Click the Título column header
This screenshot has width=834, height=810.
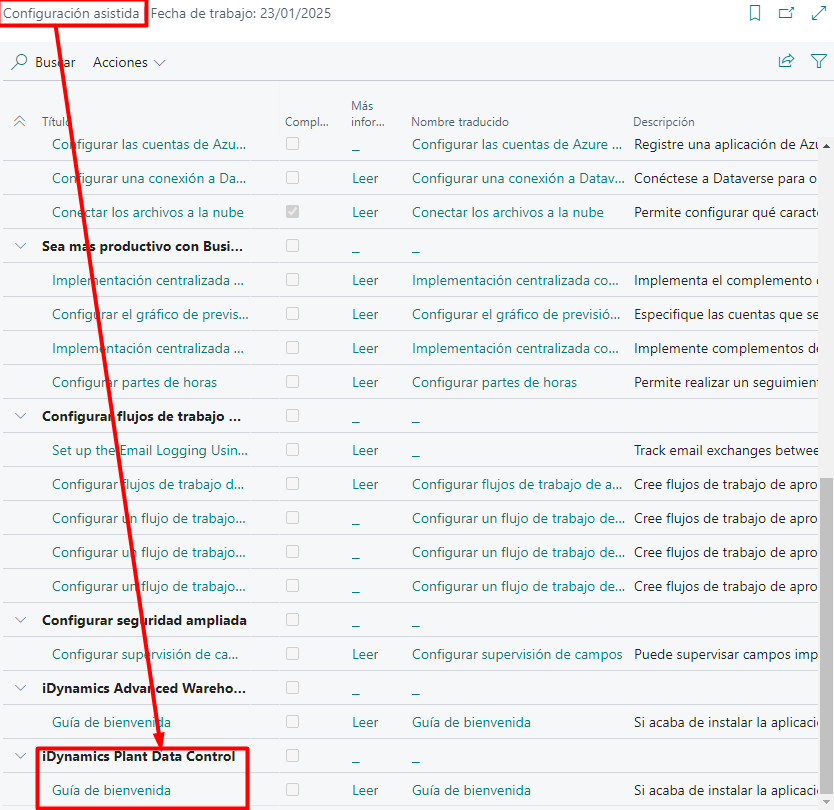click(x=56, y=122)
